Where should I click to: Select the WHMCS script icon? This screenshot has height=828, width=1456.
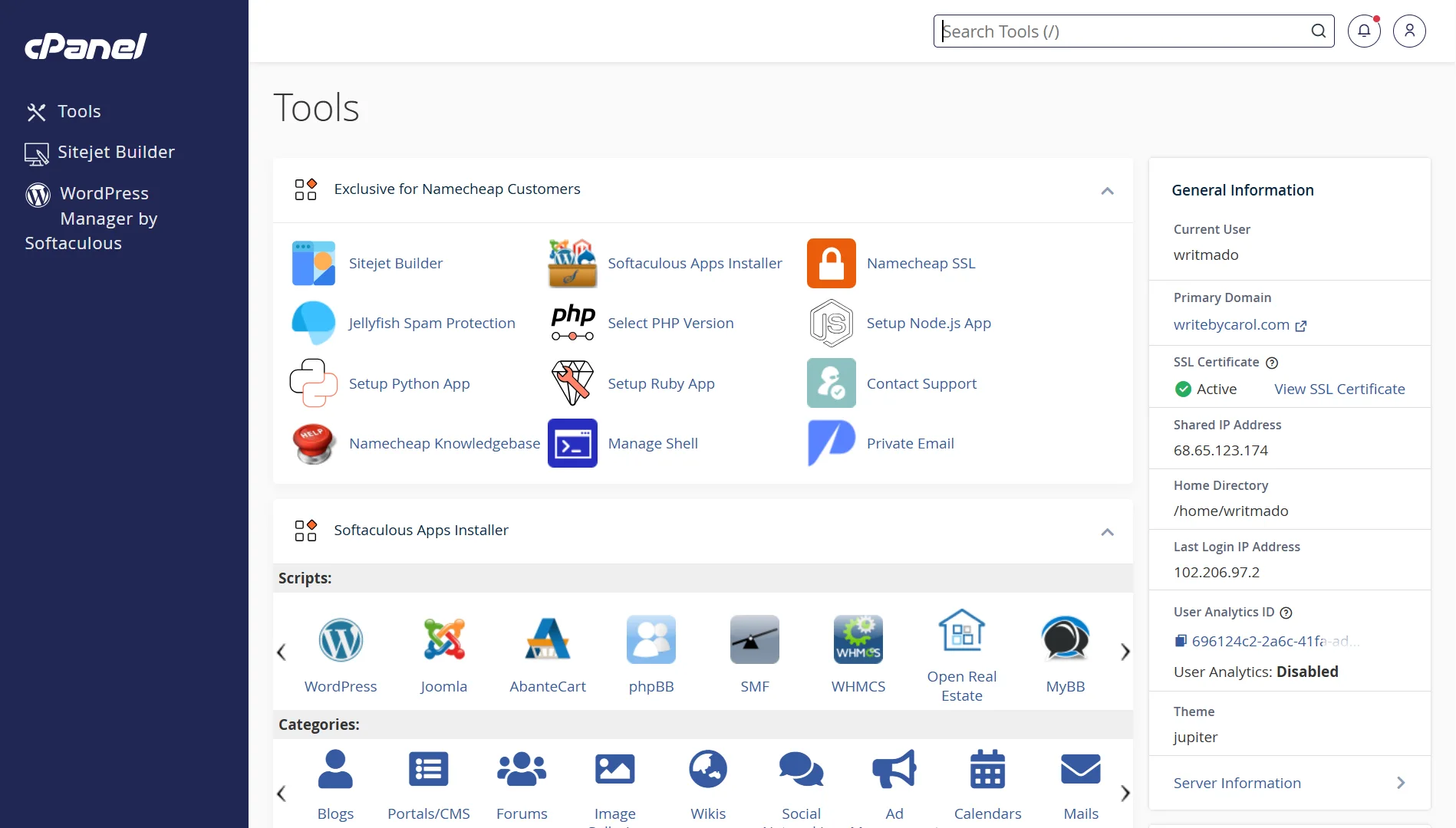click(x=858, y=639)
